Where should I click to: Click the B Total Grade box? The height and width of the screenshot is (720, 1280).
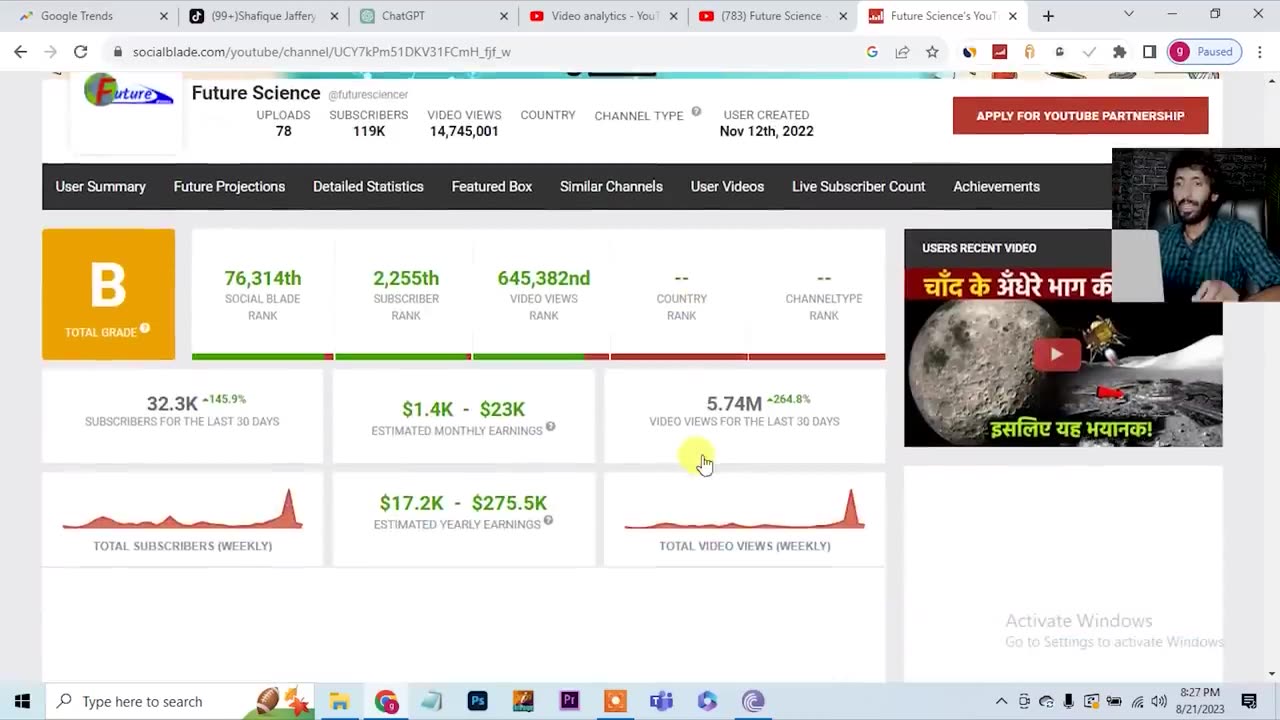tap(108, 294)
